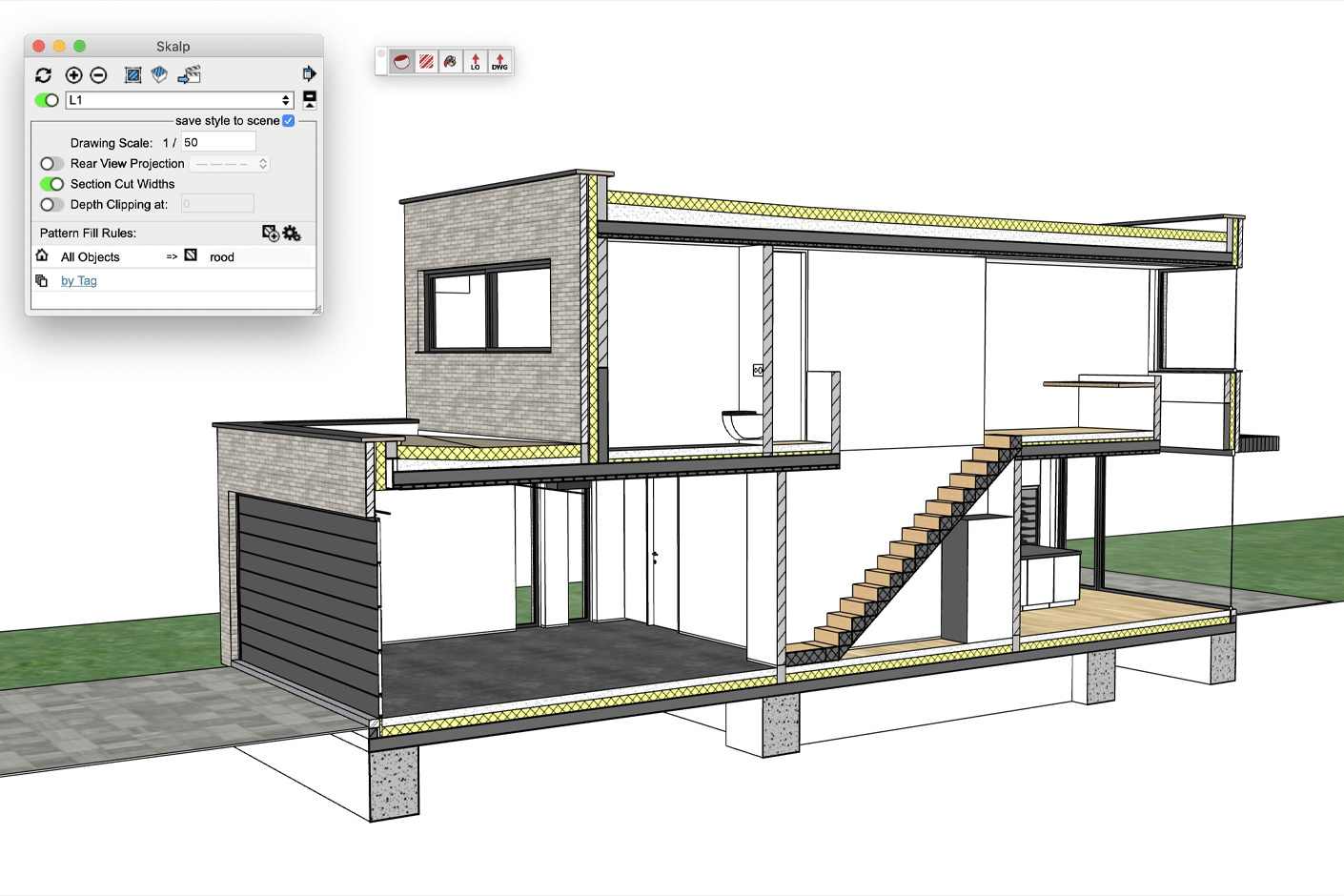Image resolution: width=1344 pixels, height=896 pixels.
Task: Uncheck save style to scene
Action: 289,121
